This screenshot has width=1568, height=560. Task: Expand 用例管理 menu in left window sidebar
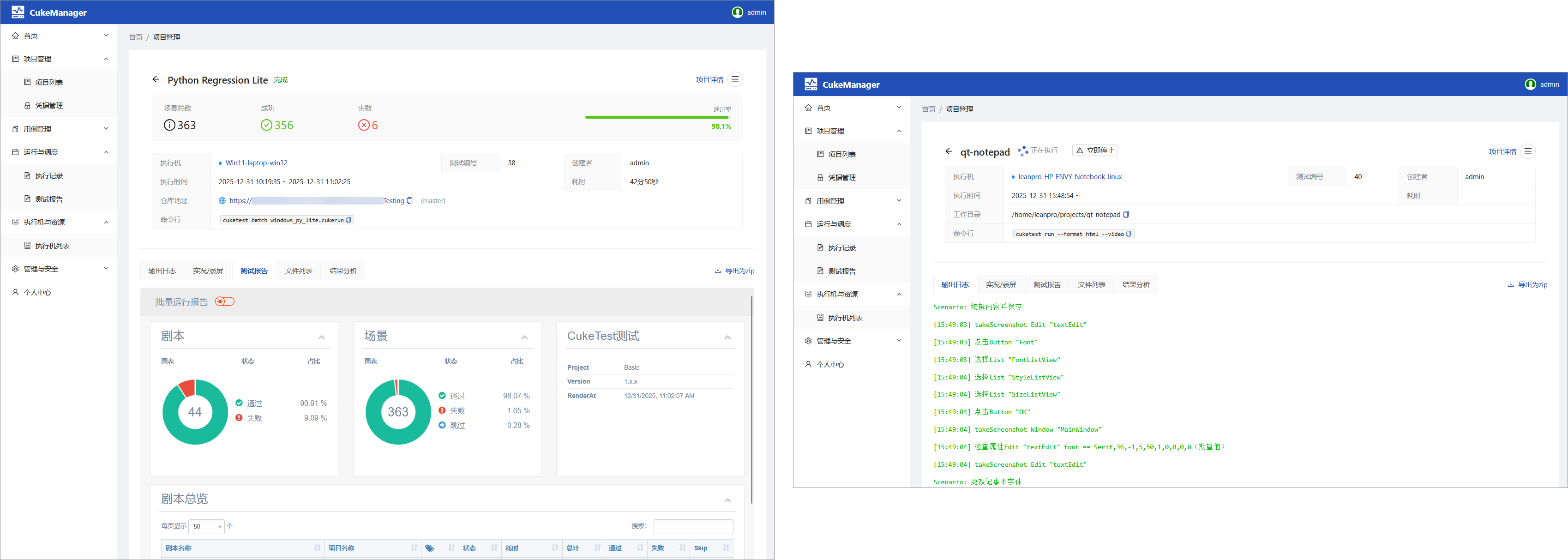click(59, 129)
